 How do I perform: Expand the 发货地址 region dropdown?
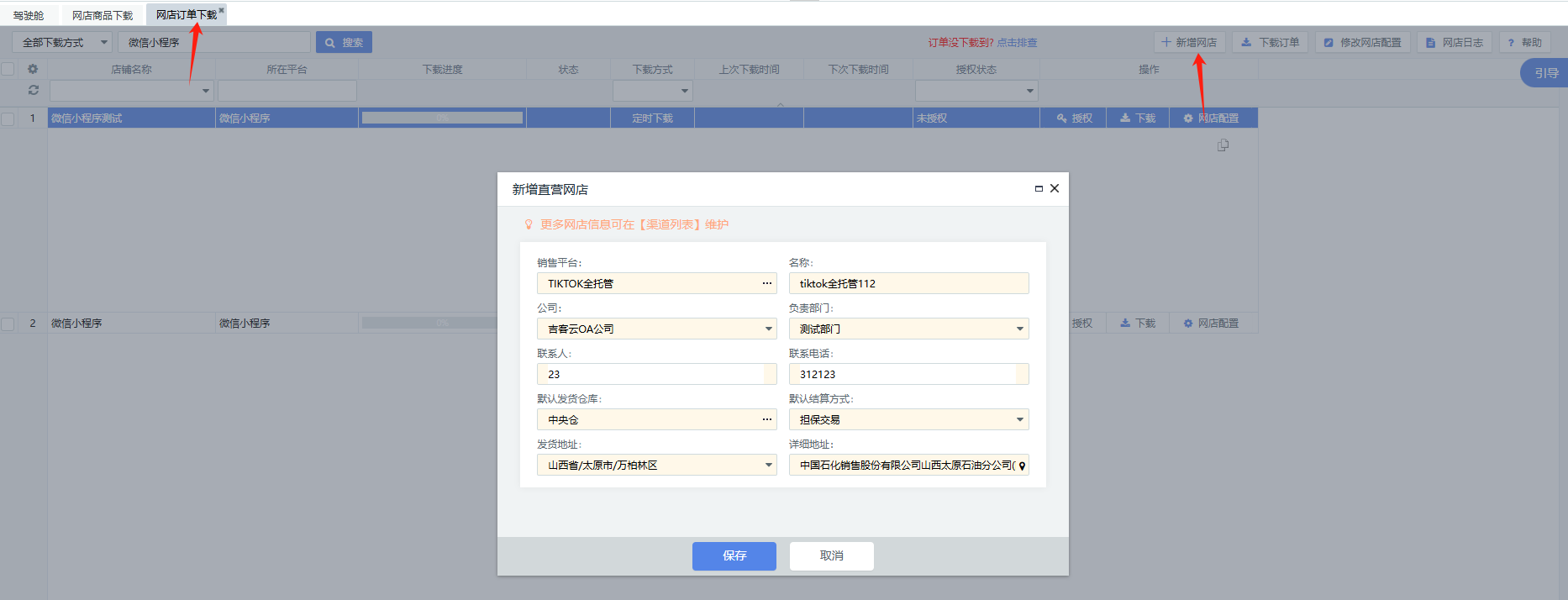click(769, 465)
